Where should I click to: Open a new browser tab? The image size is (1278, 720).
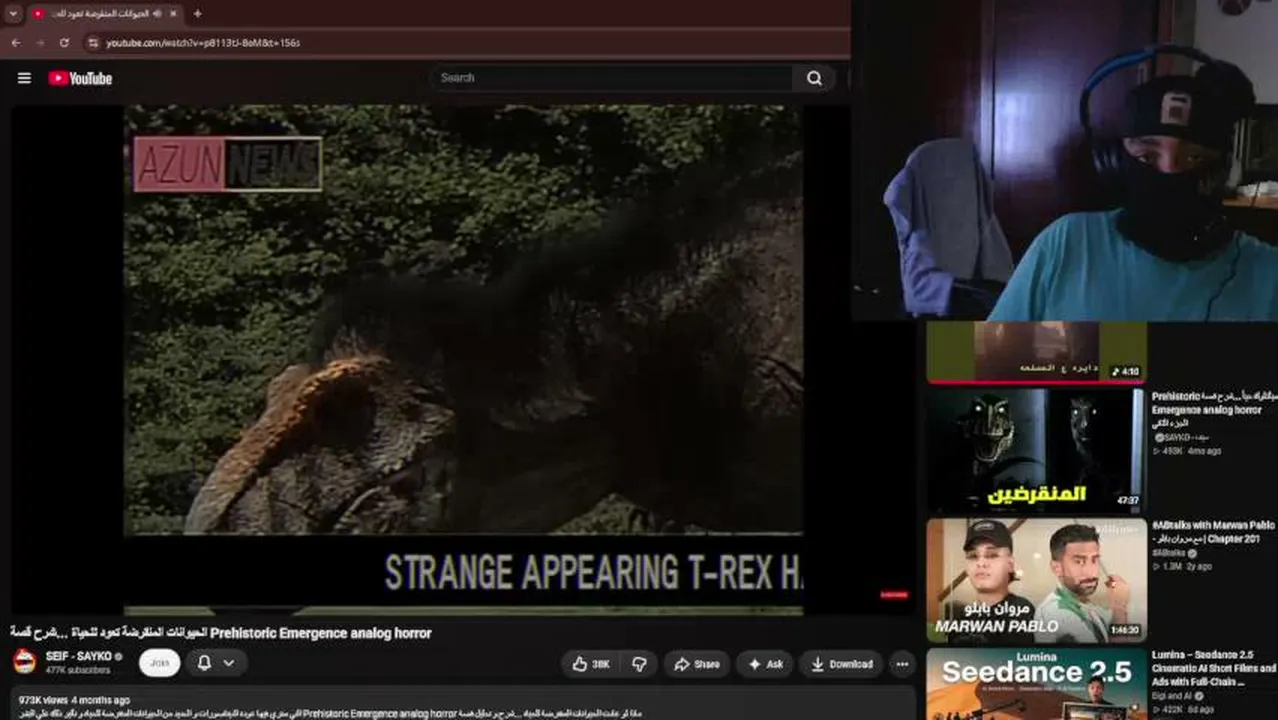click(x=197, y=14)
